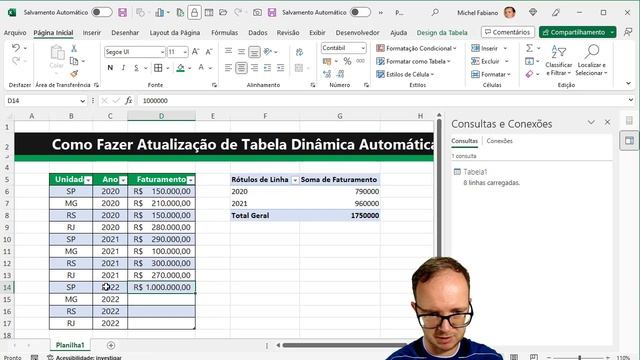Open the Design da Tabela tab
The height and width of the screenshot is (360, 640).
tap(442, 33)
